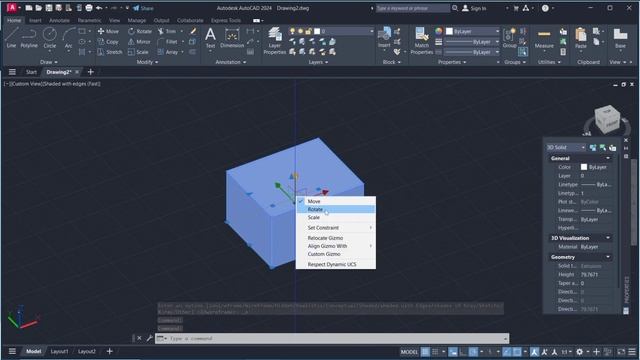Select the Dimension tool
Image resolution: width=640 pixels, height=360 pixels.
(x=232, y=38)
